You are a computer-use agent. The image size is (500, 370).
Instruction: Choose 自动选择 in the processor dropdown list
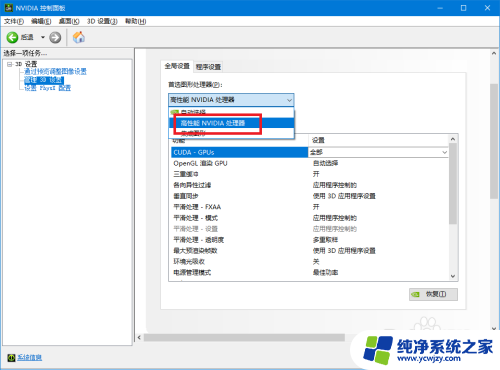(x=231, y=112)
